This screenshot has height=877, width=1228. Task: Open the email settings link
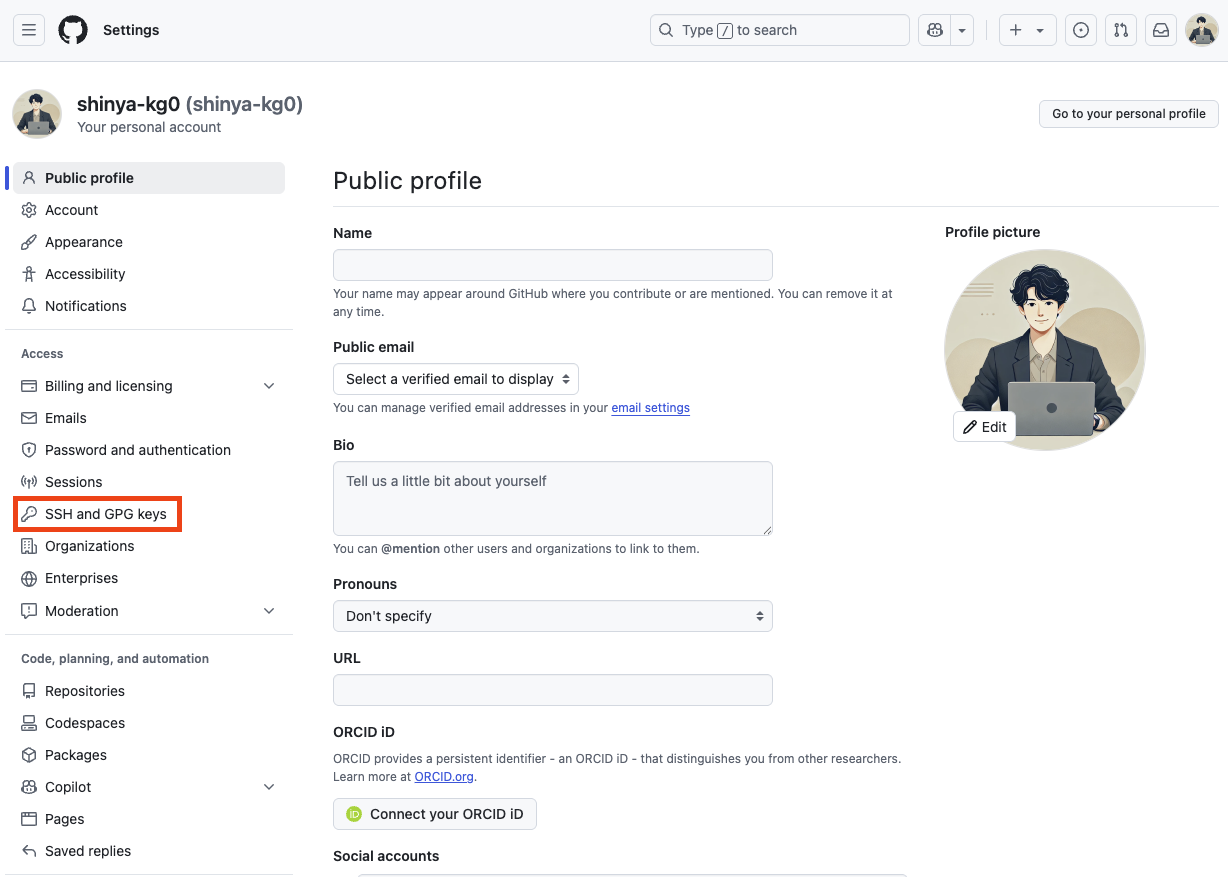coord(650,407)
